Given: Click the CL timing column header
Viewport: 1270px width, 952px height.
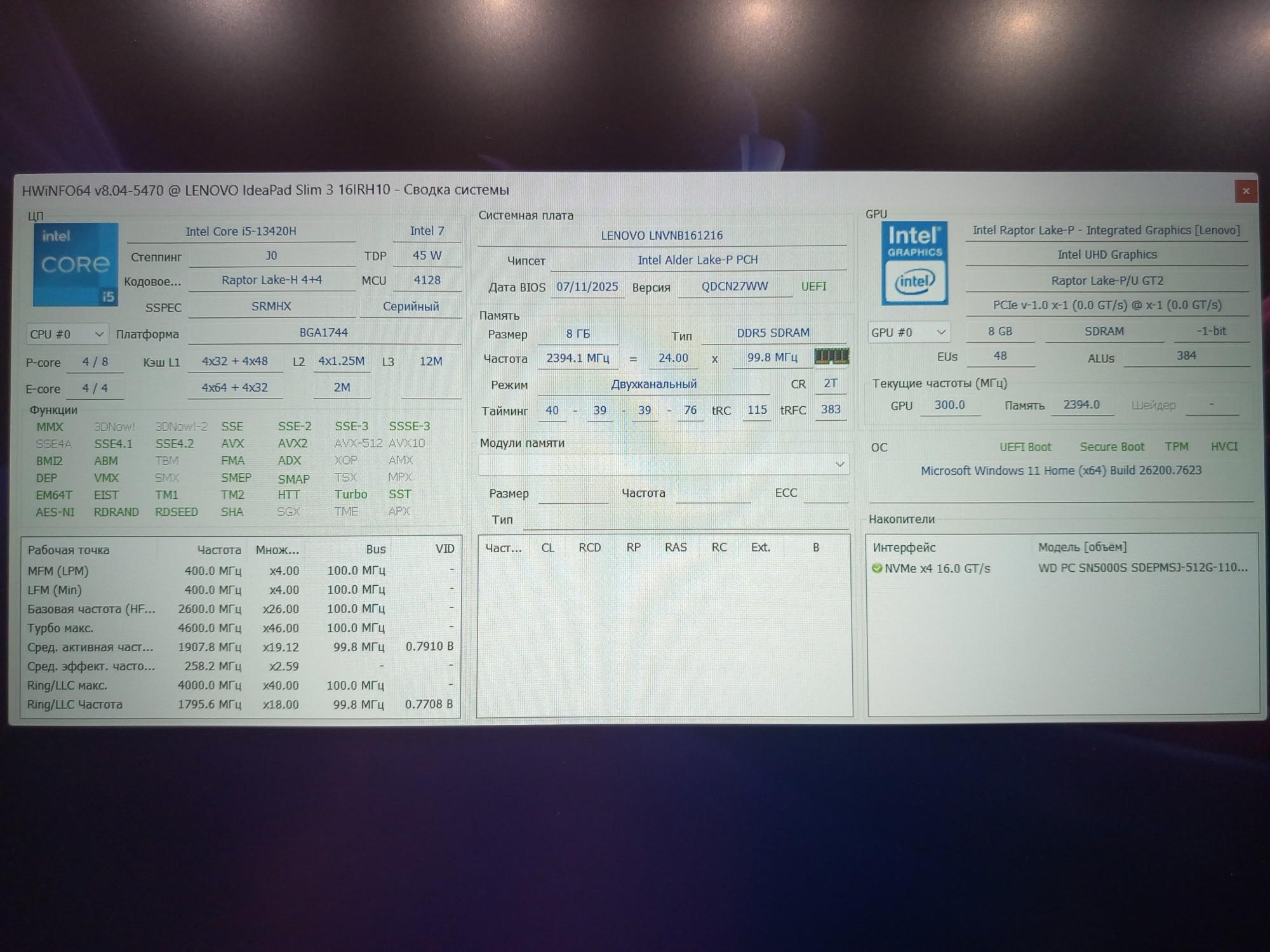Looking at the screenshot, I should (547, 548).
